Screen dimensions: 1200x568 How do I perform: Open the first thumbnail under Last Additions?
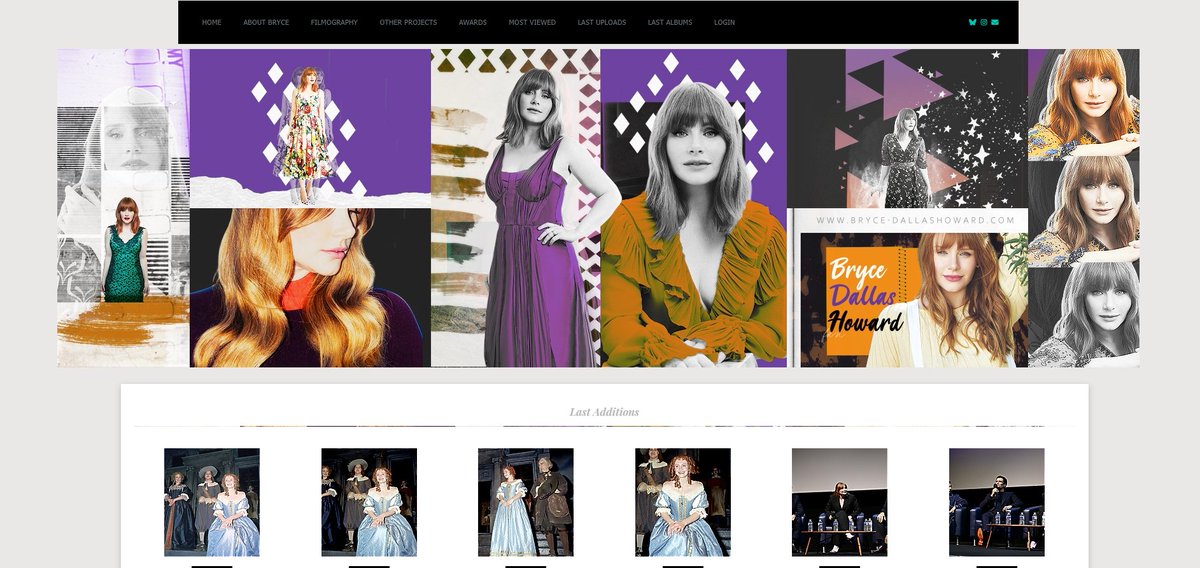(212, 502)
